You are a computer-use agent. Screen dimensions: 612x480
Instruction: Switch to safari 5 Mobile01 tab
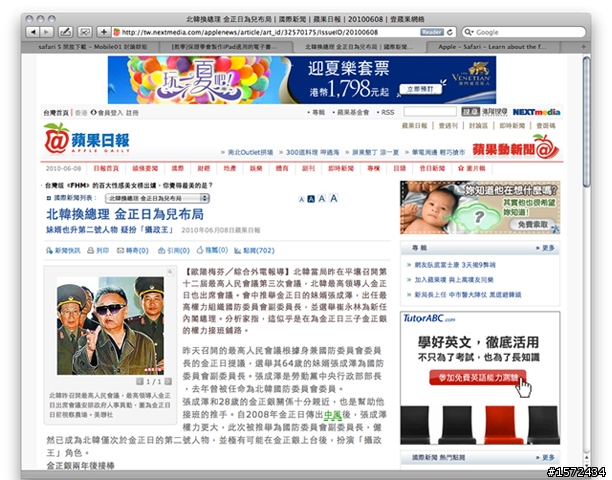click(x=93, y=47)
